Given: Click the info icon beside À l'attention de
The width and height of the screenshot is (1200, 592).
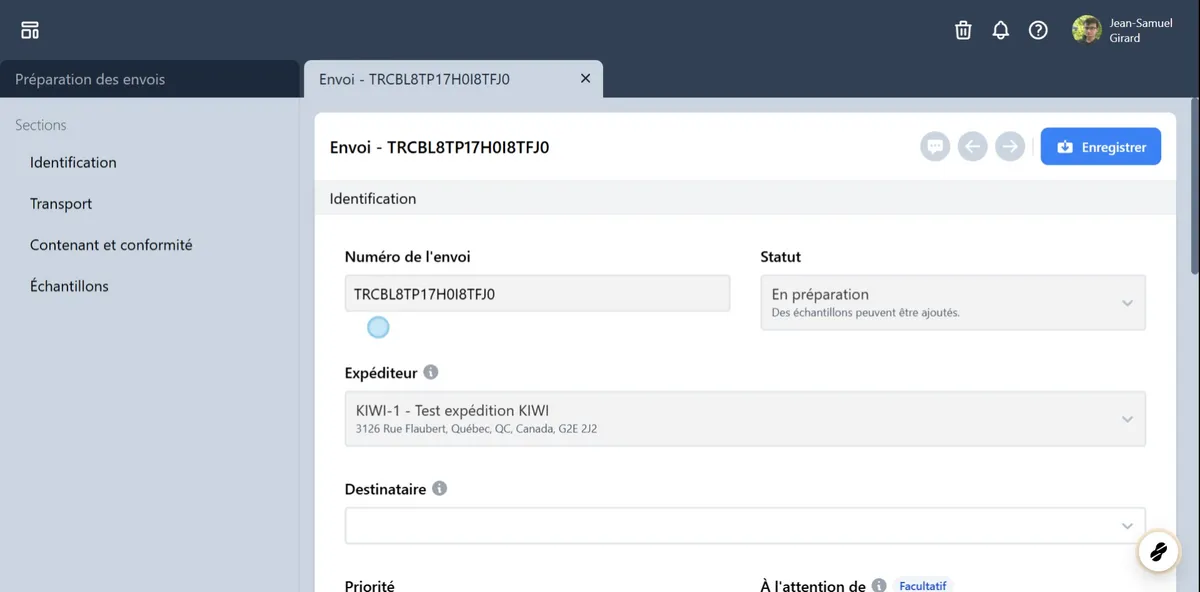Looking at the screenshot, I should pos(878,585).
